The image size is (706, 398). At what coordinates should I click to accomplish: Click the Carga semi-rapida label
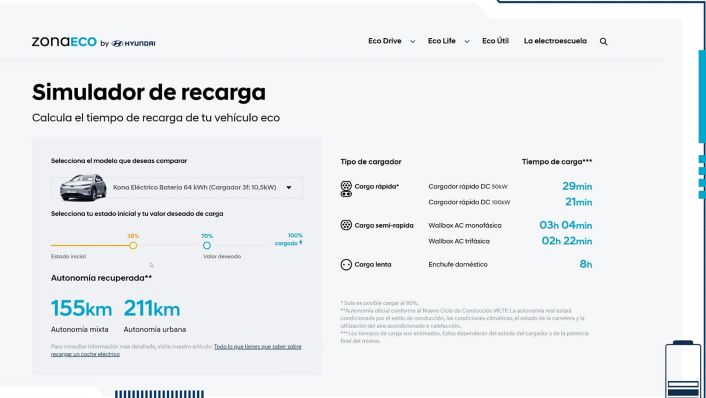(384, 225)
